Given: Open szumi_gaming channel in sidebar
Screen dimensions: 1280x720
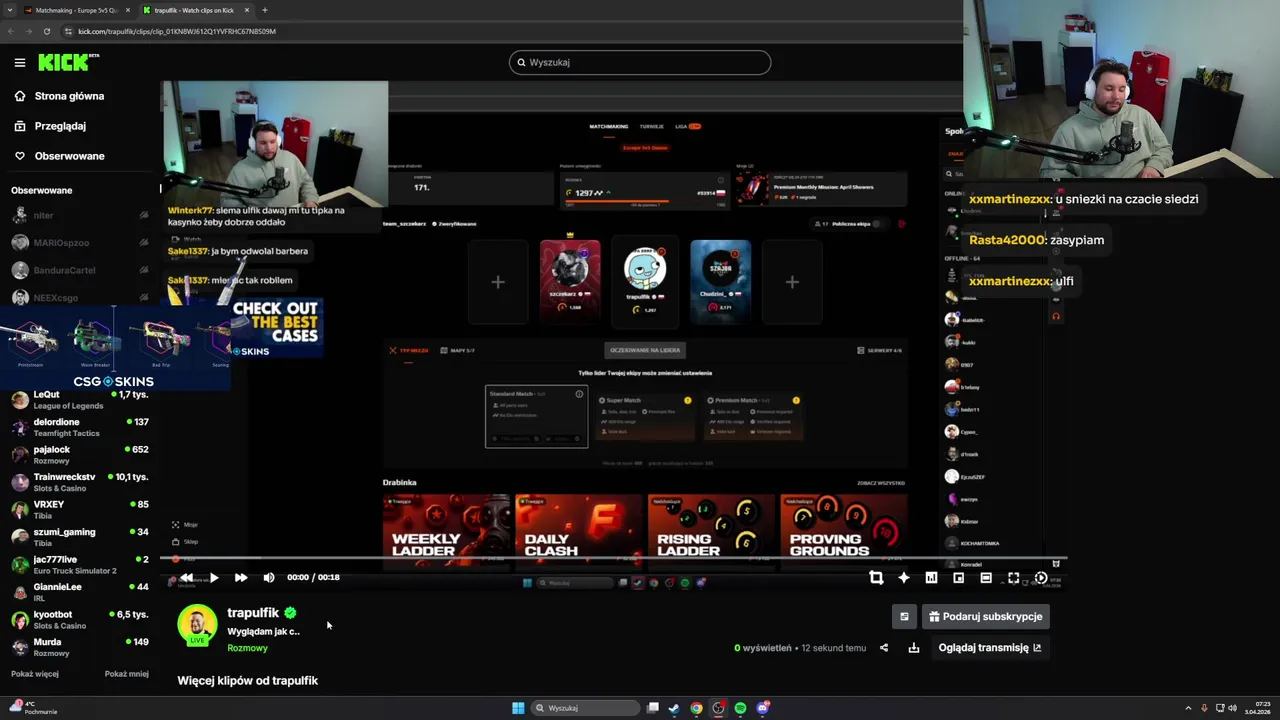Looking at the screenshot, I should 80,537.
